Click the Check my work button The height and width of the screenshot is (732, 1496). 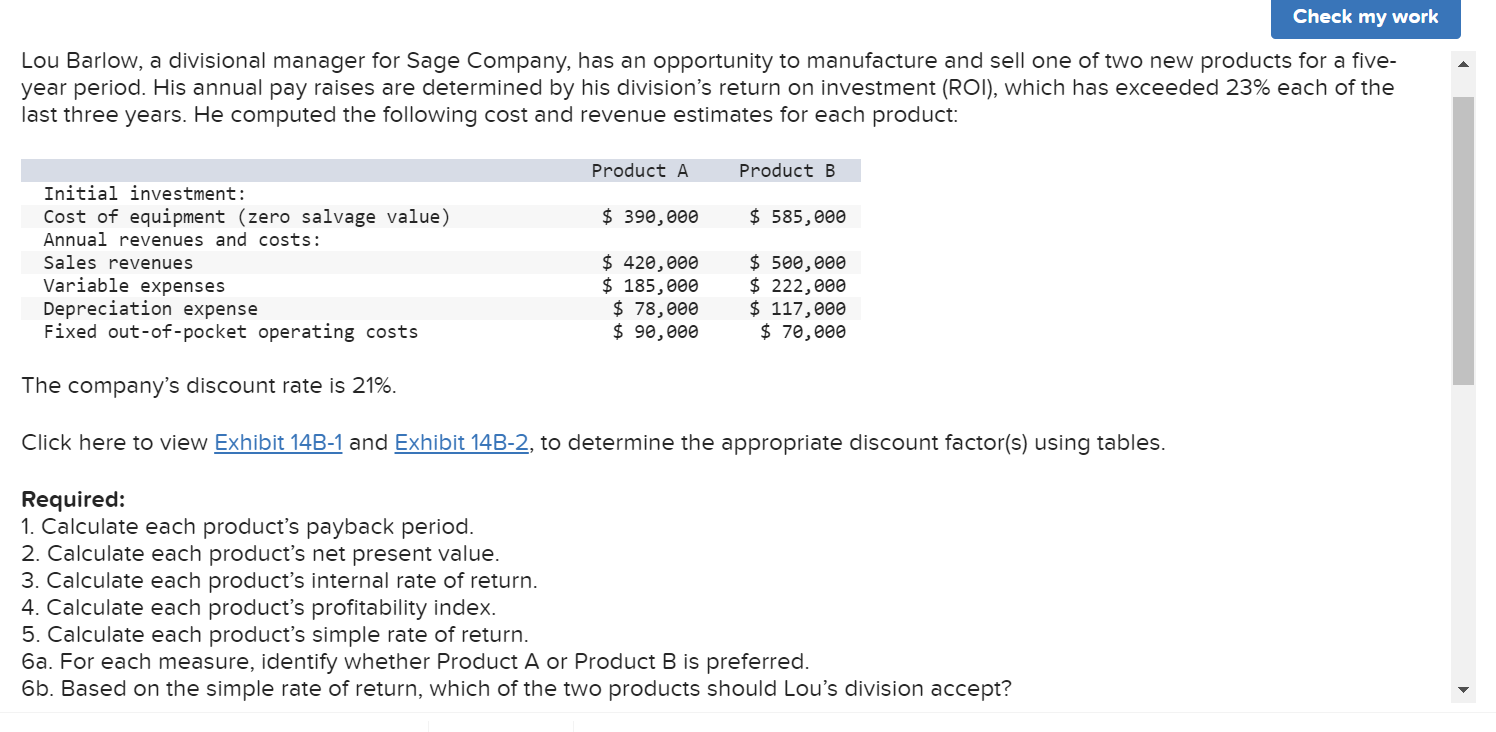click(x=1364, y=17)
